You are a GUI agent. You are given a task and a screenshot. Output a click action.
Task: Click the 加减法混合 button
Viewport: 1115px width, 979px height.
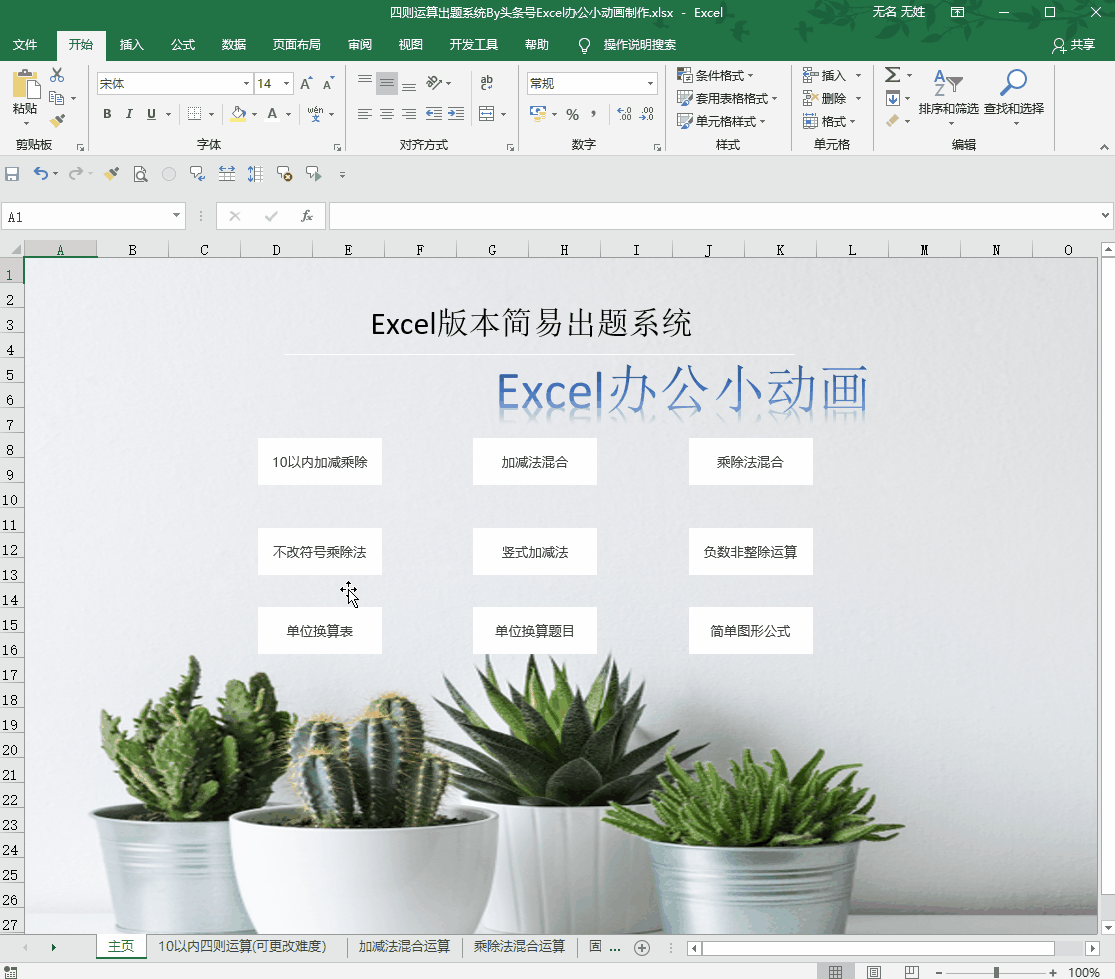pos(535,462)
